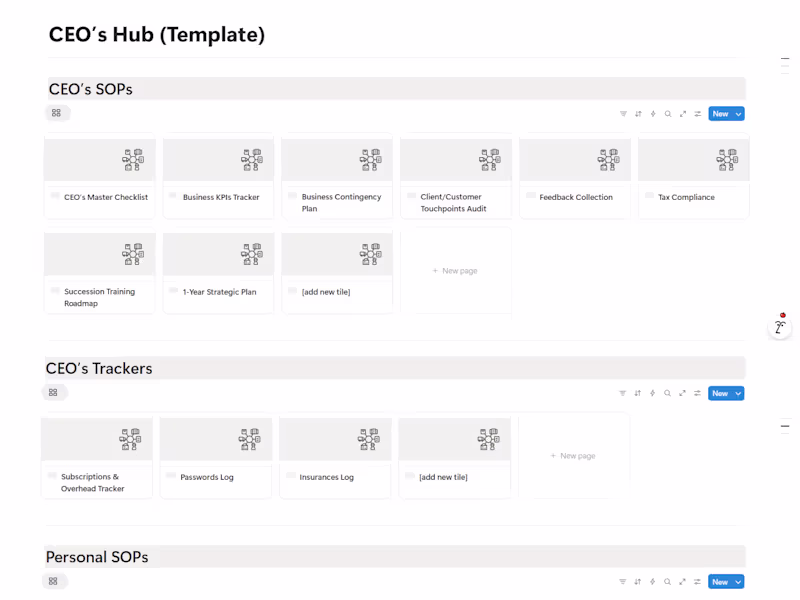This screenshot has width=800, height=600.
Task: Open search in the Personal SOPs toolbar
Action: point(668,581)
